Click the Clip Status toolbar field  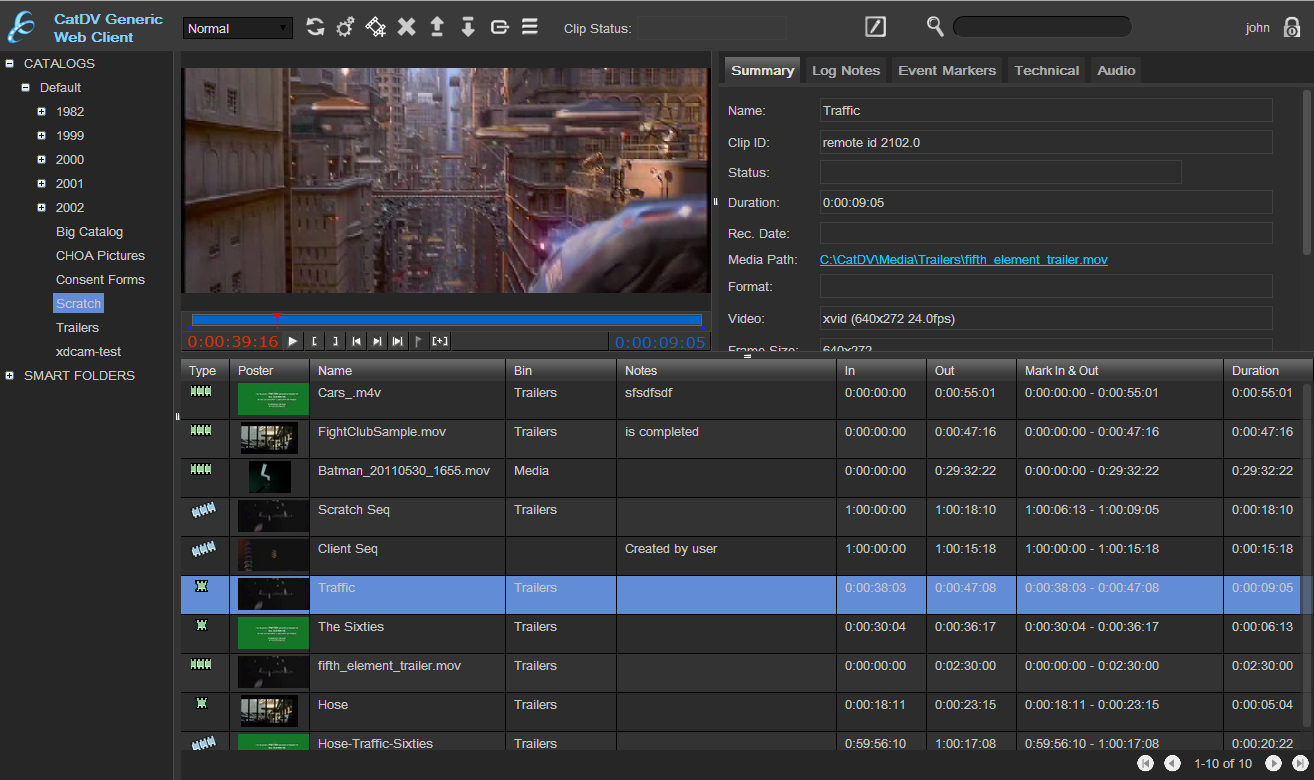(x=711, y=28)
